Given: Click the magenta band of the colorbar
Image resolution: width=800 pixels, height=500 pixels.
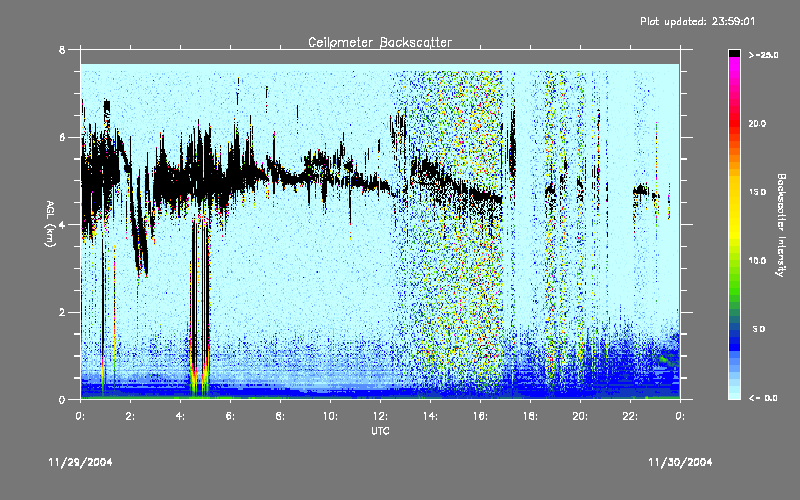Looking at the screenshot, I should pos(734,66).
